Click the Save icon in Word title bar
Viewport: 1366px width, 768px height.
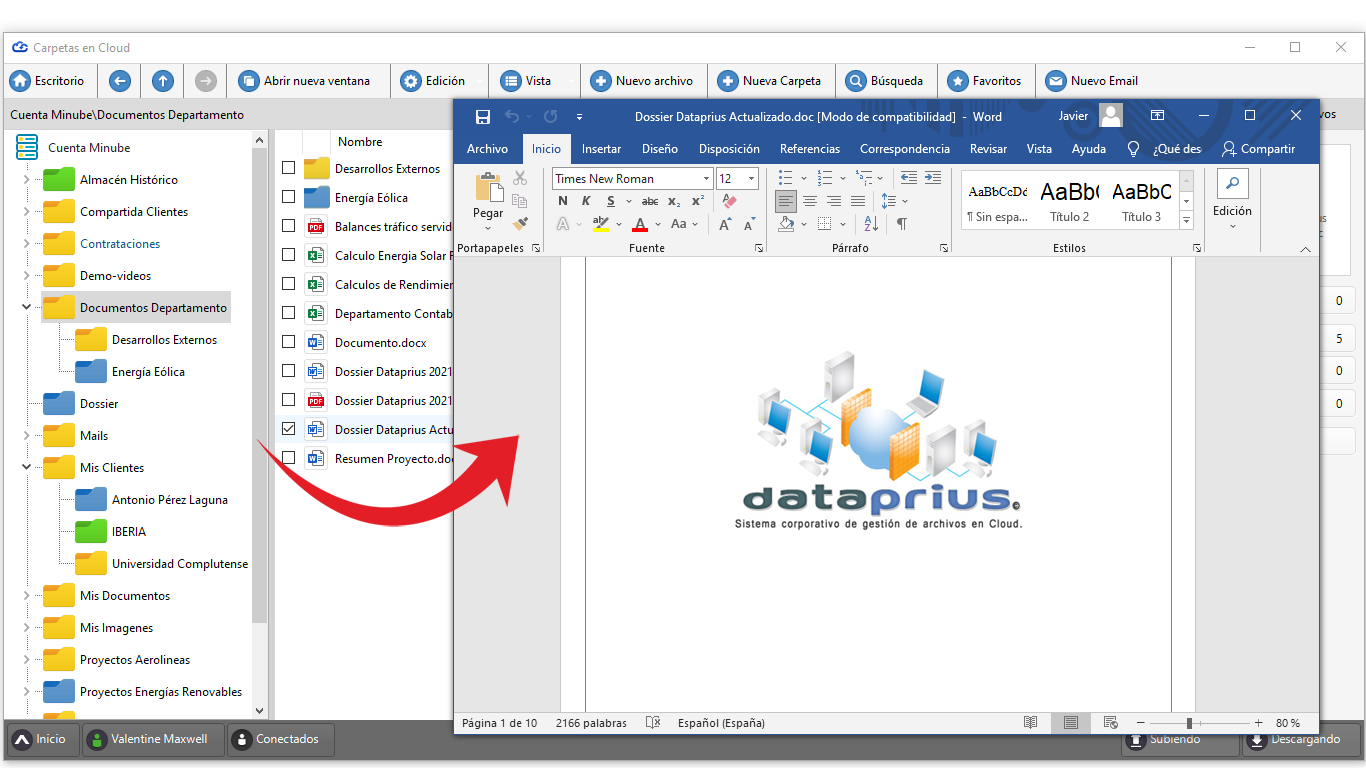(x=483, y=117)
